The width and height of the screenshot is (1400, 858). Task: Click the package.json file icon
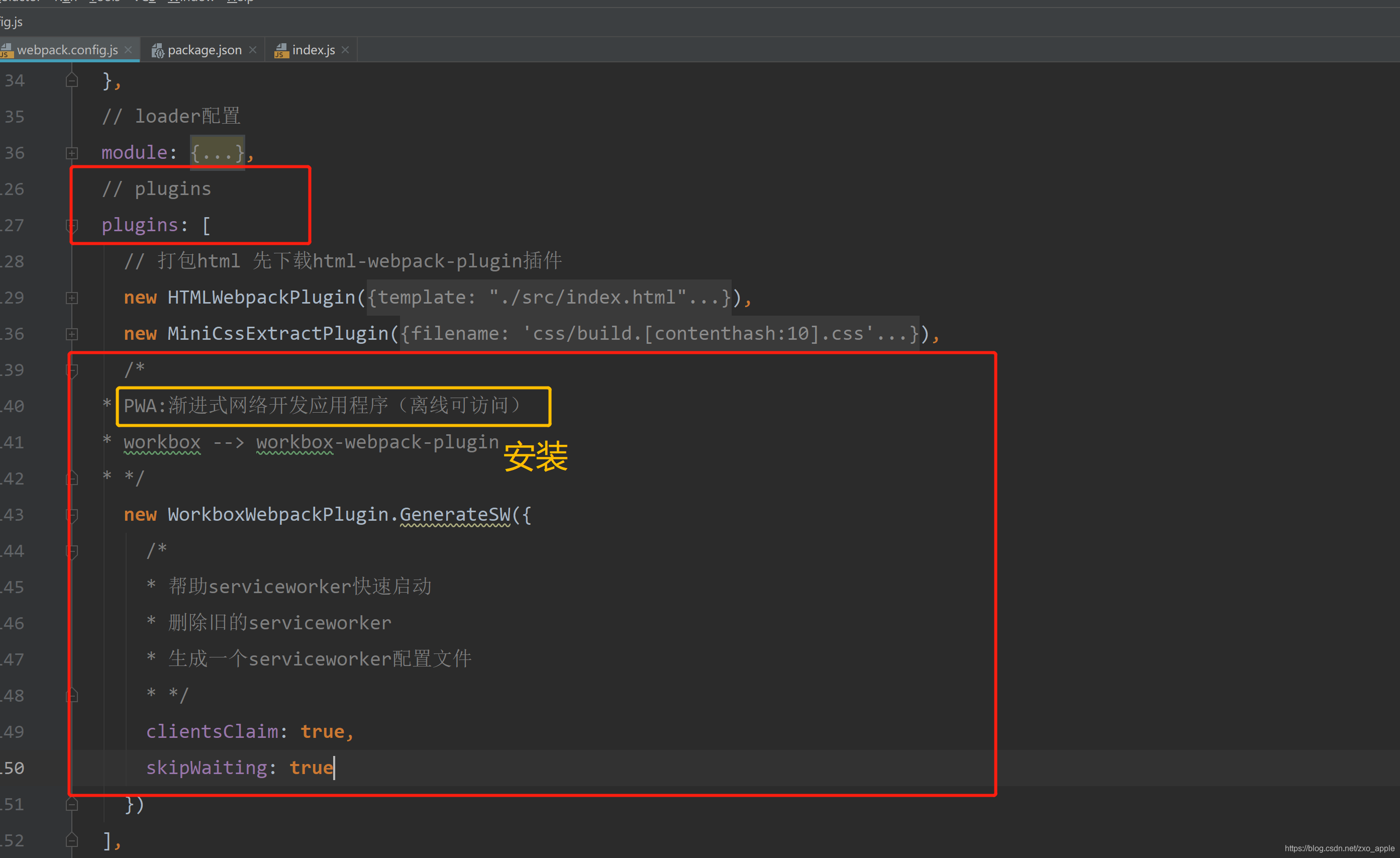(158, 51)
